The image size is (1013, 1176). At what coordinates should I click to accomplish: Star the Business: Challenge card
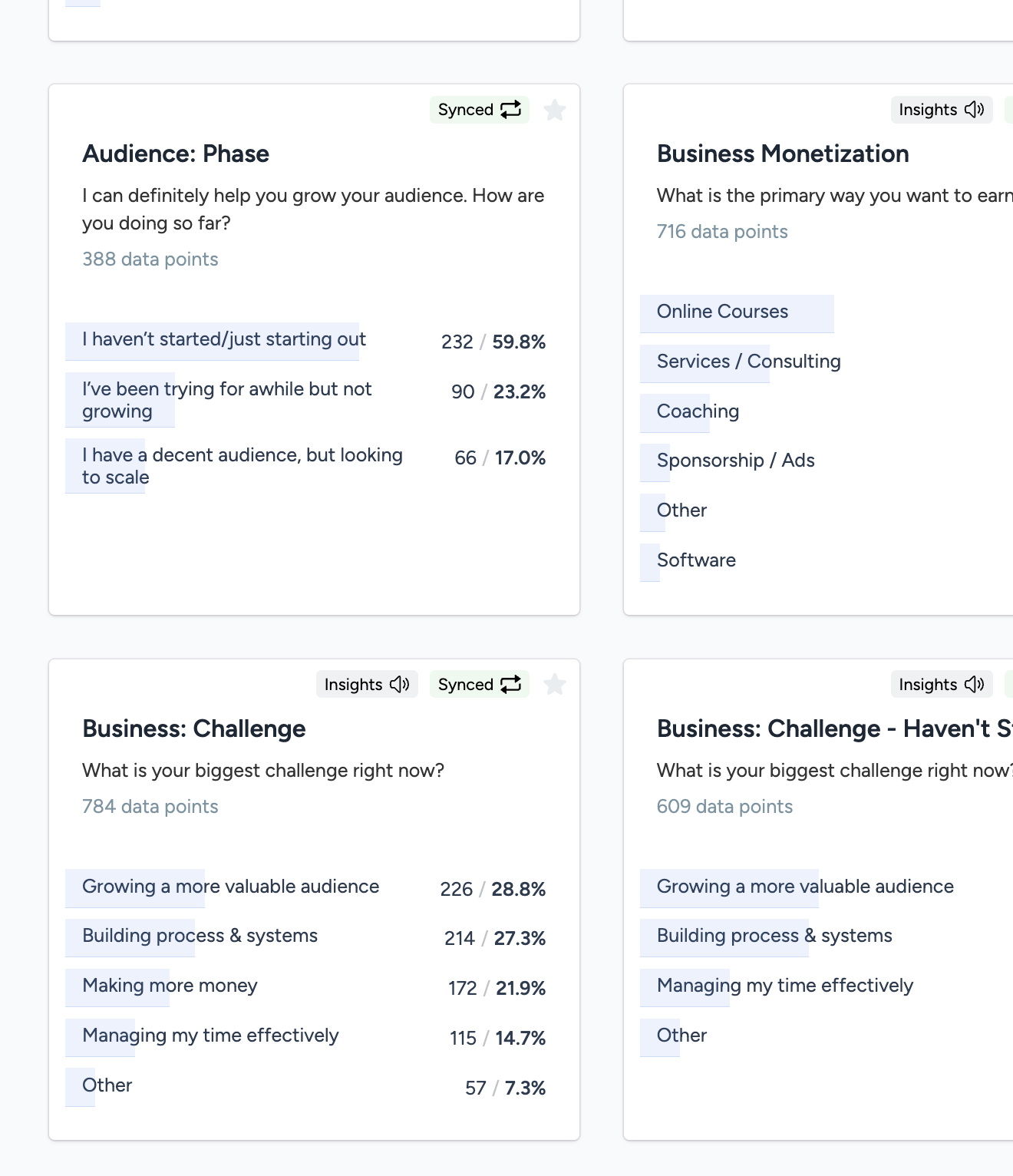point(555,684)
